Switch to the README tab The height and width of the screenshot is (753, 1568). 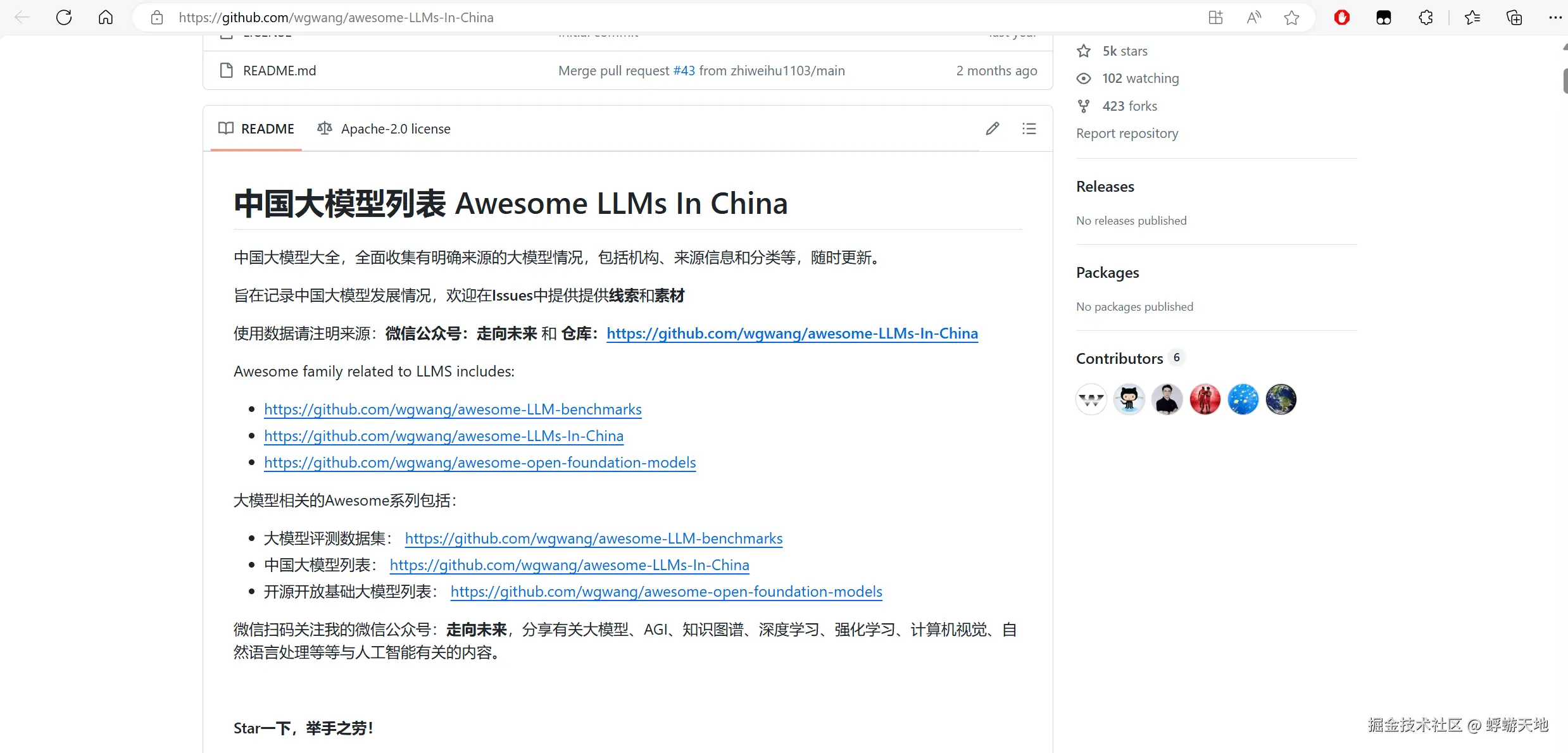(x=256, y=129)
